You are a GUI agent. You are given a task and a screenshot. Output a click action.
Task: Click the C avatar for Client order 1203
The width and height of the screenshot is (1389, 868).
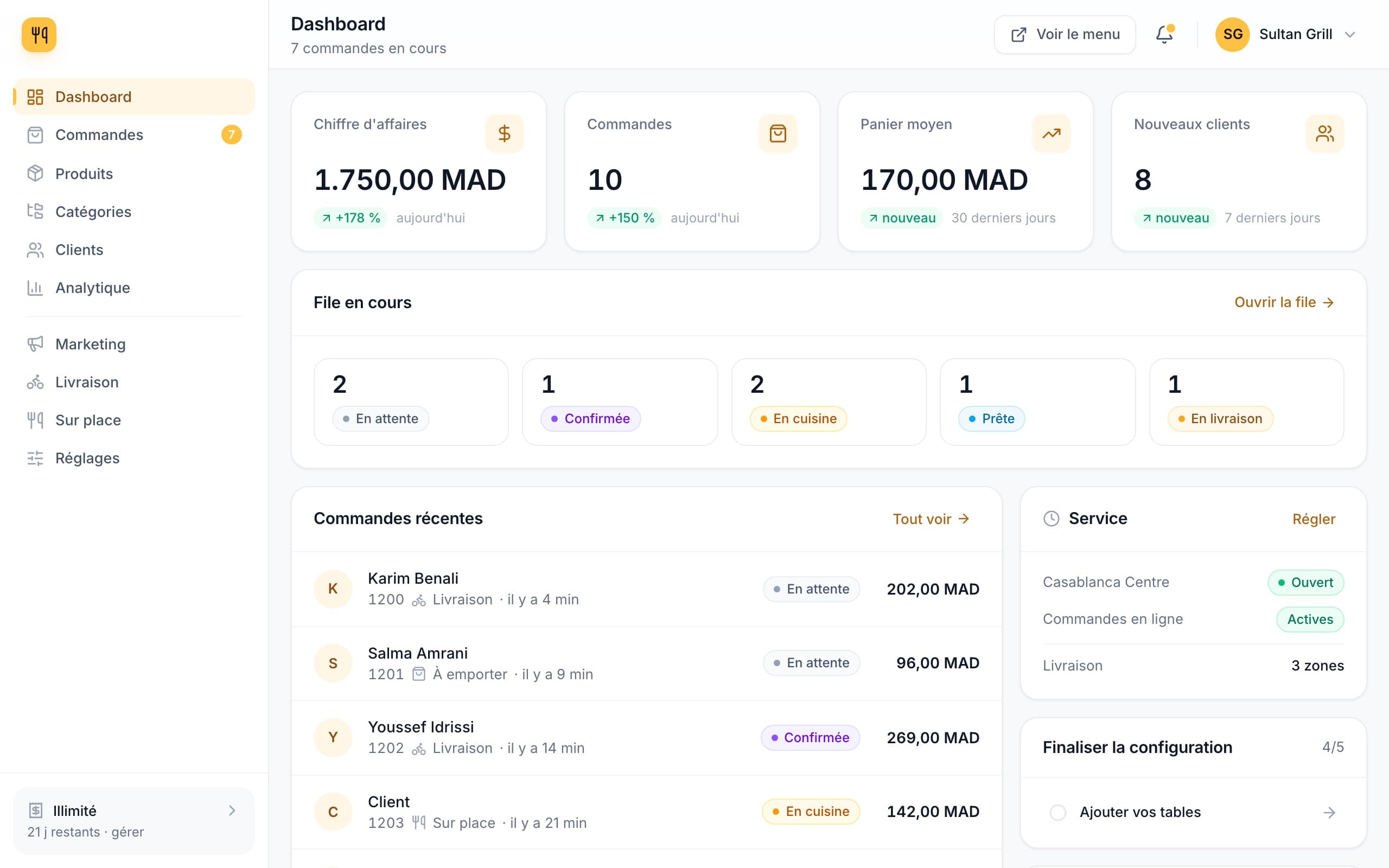[x=333, y=812]
